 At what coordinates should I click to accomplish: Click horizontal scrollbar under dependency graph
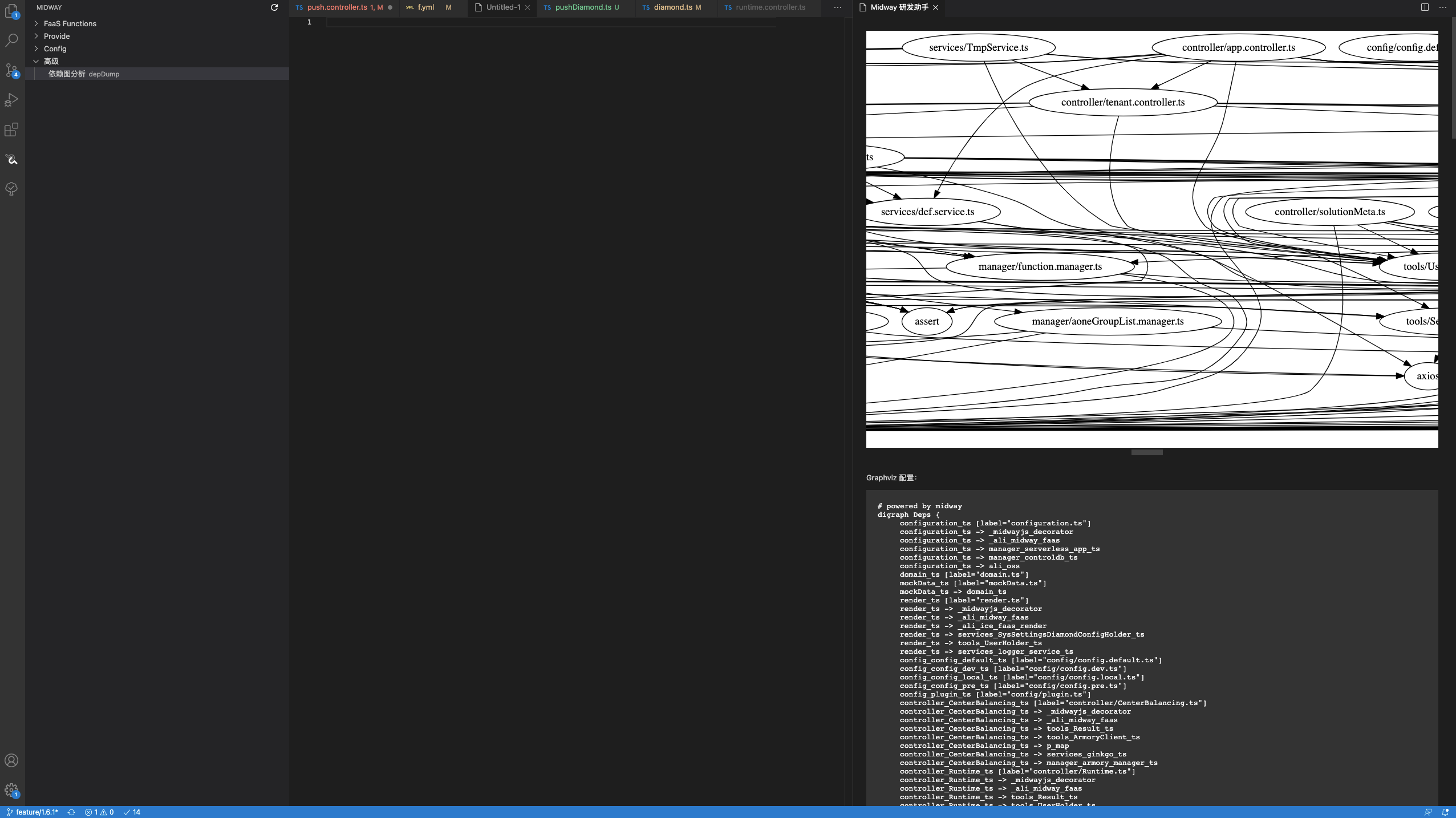pos(1146,452)
